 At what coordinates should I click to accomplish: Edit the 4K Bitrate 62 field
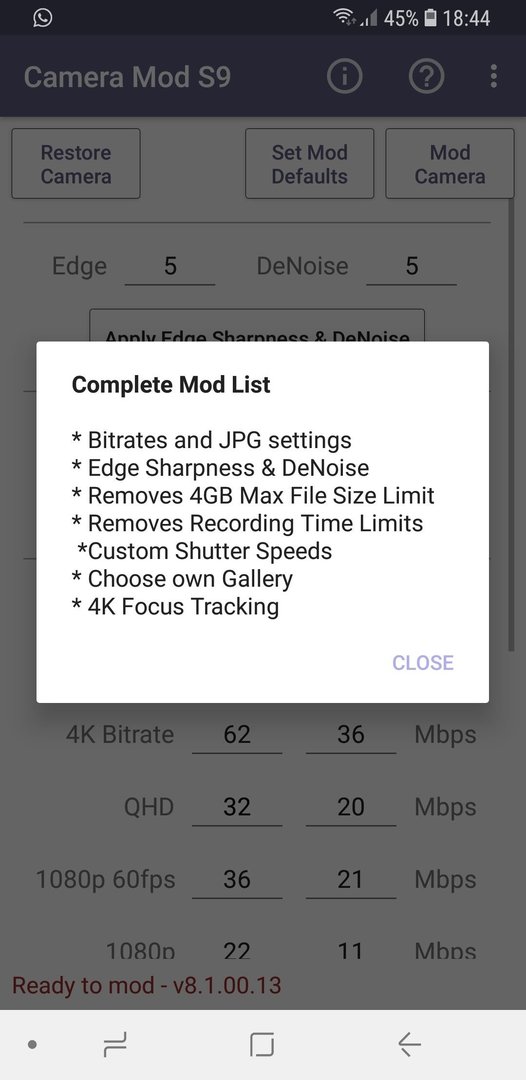click(237, 735)
